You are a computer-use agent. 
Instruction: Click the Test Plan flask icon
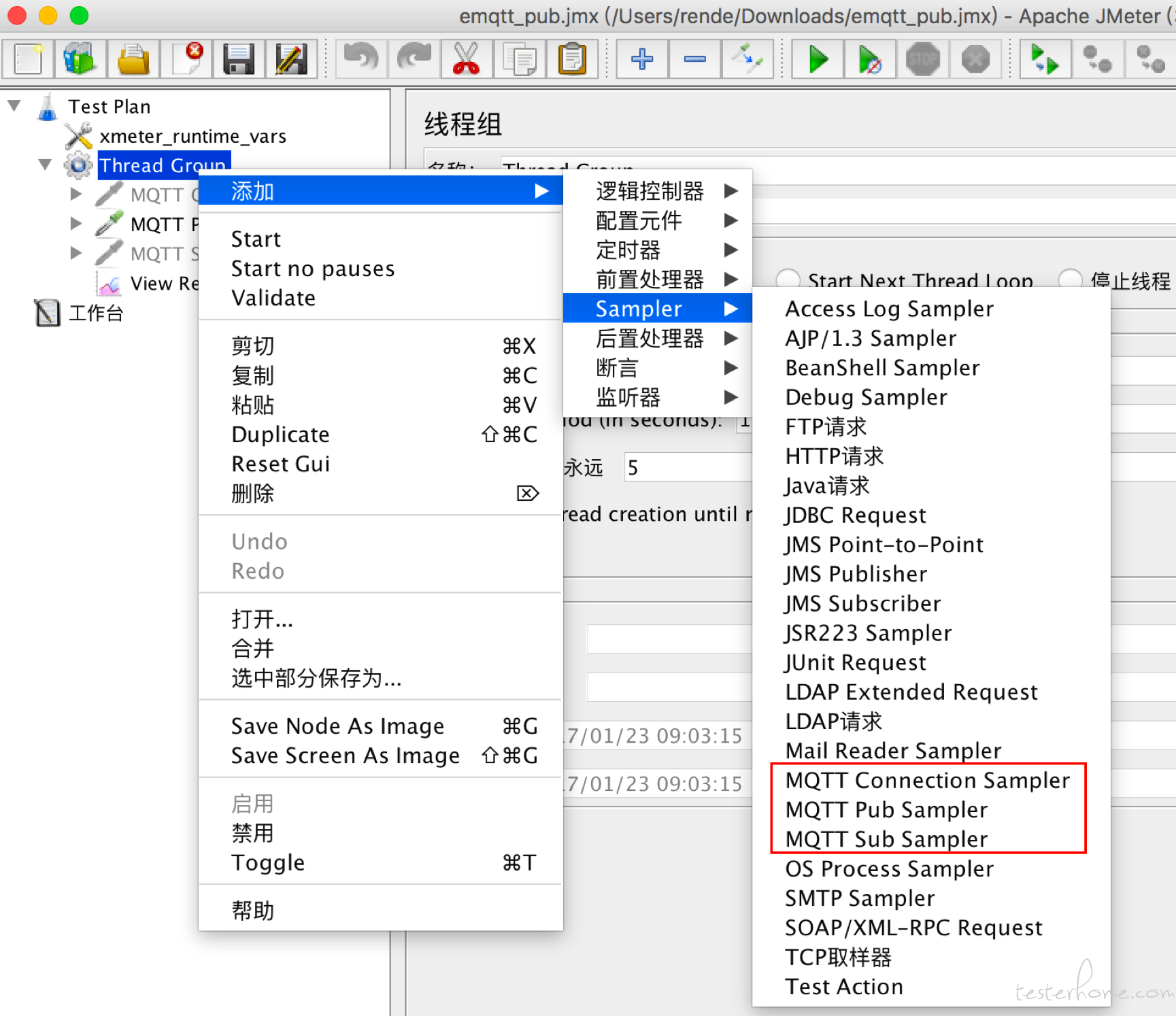point(48,107)
